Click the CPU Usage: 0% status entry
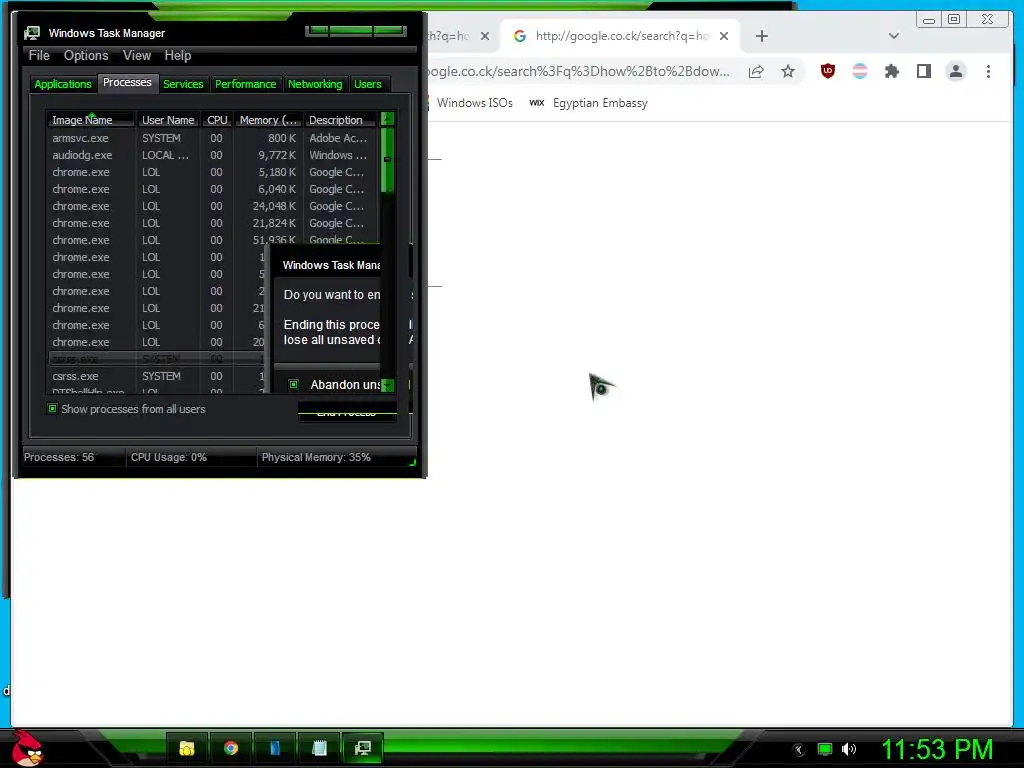The width and height of the screenshot is (1024, 768). click(x=191, y=457)
